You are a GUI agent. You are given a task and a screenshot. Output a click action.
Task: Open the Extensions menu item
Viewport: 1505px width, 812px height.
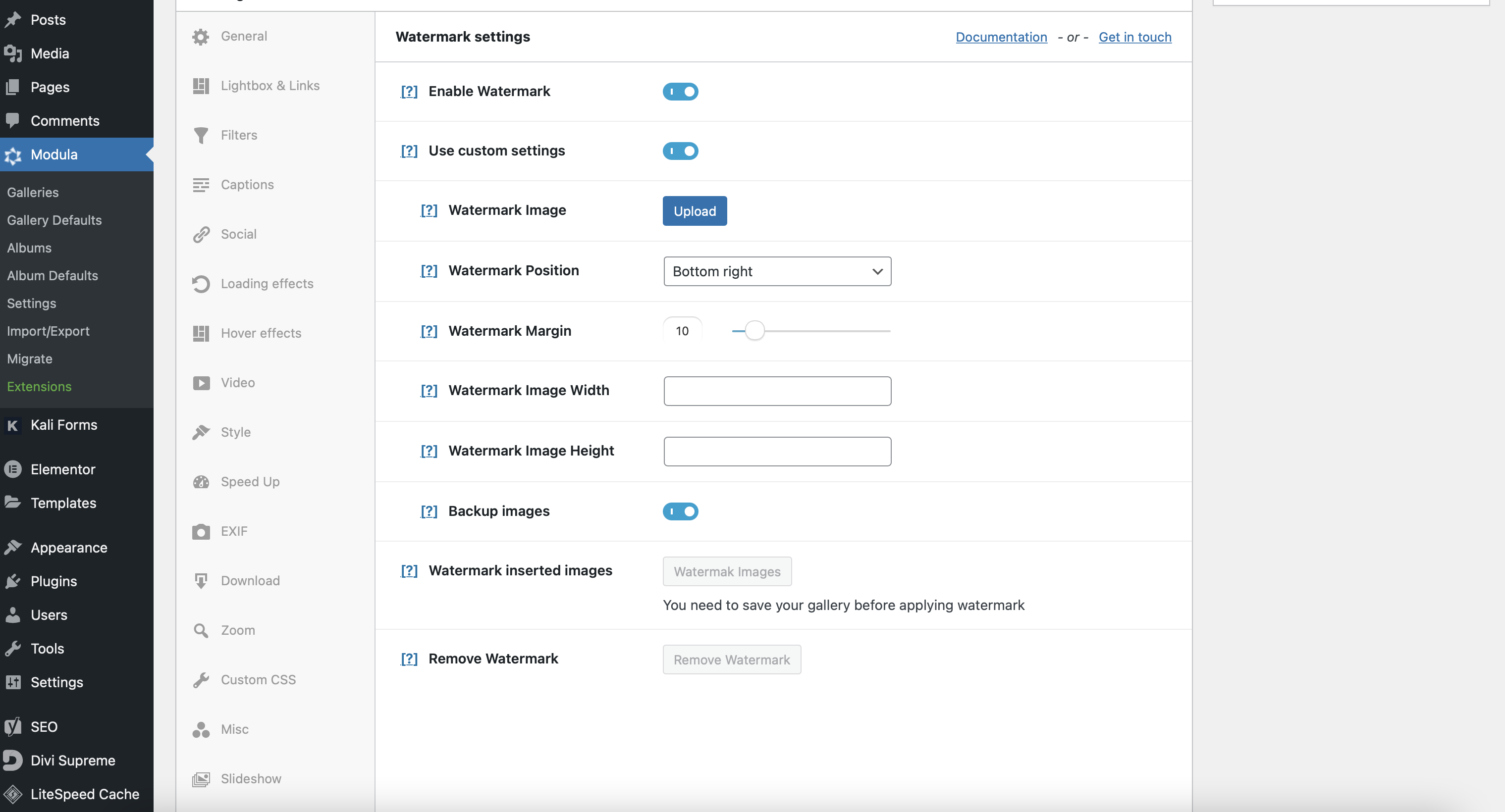tap(39, 385)
